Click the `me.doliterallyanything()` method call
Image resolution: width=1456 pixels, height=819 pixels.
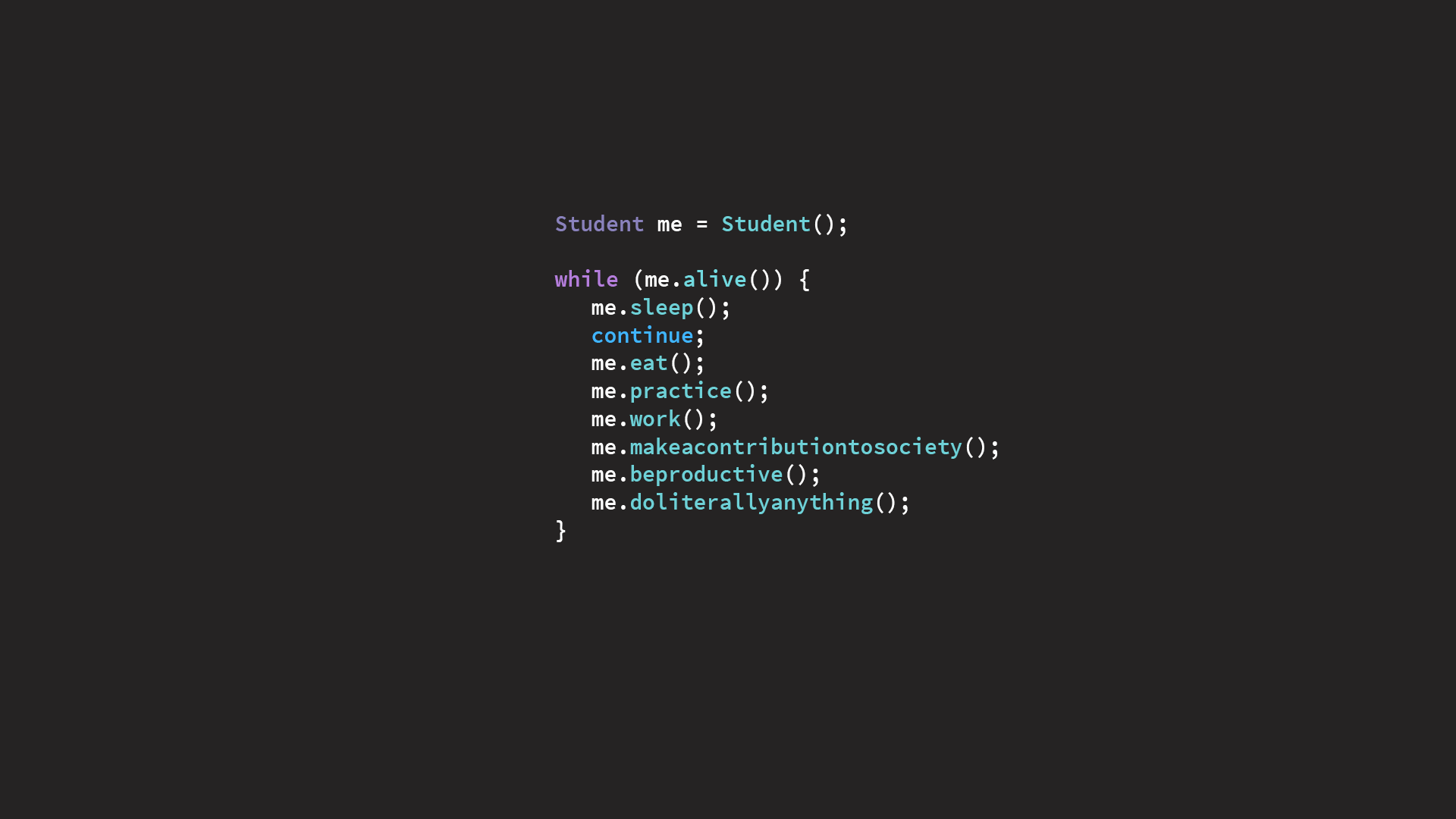coord(748,502)
